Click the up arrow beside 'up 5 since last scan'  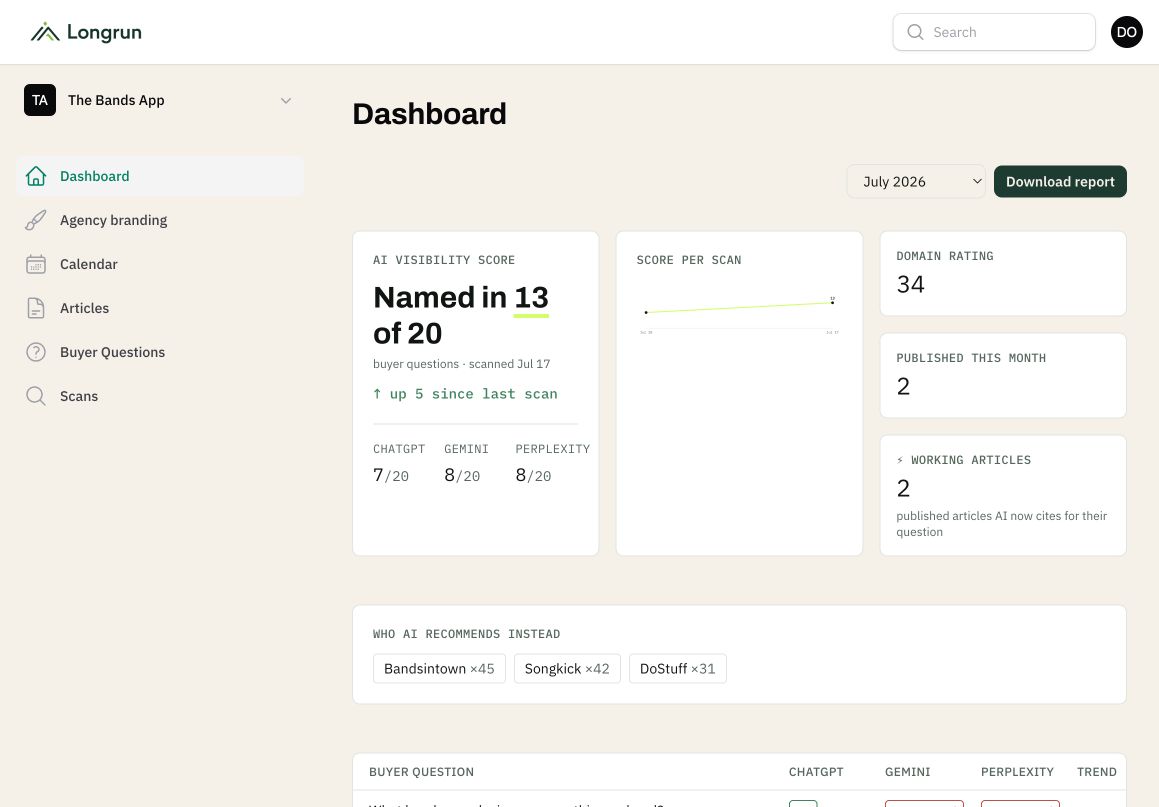[377, 394]
